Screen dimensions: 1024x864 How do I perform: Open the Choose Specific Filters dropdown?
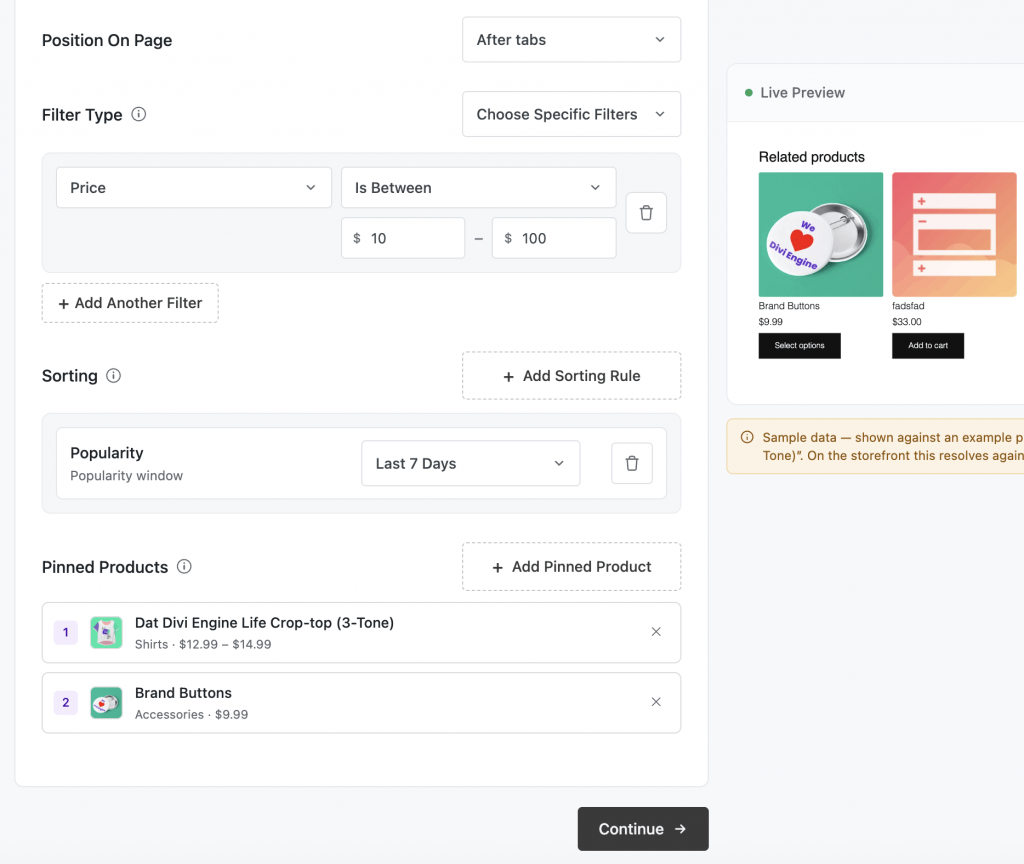tap(571, 114)
